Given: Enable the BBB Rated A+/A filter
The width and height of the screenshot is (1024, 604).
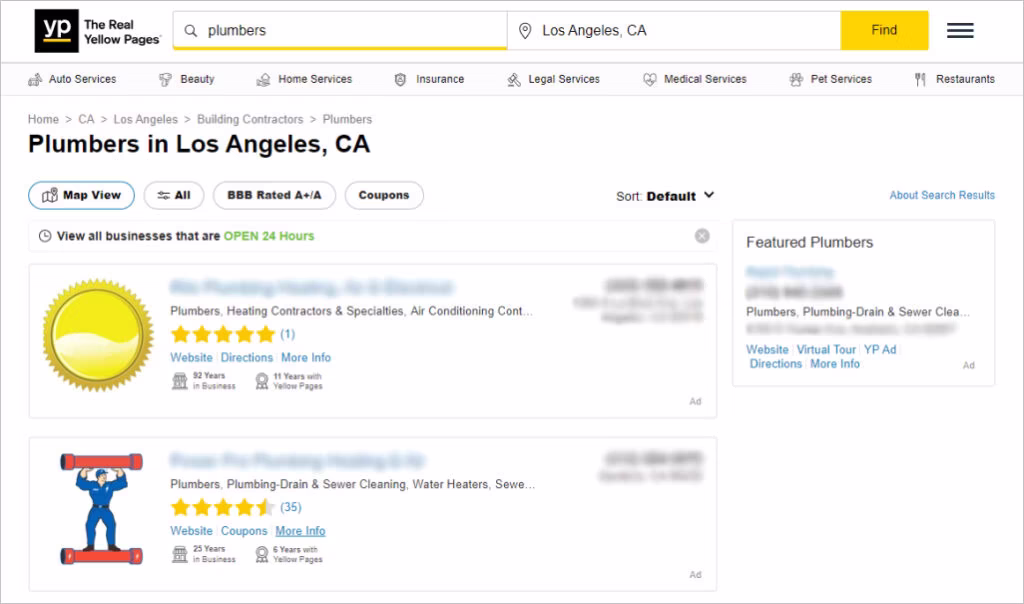Looking at the screenshot, I should click(x=274, y=195).
